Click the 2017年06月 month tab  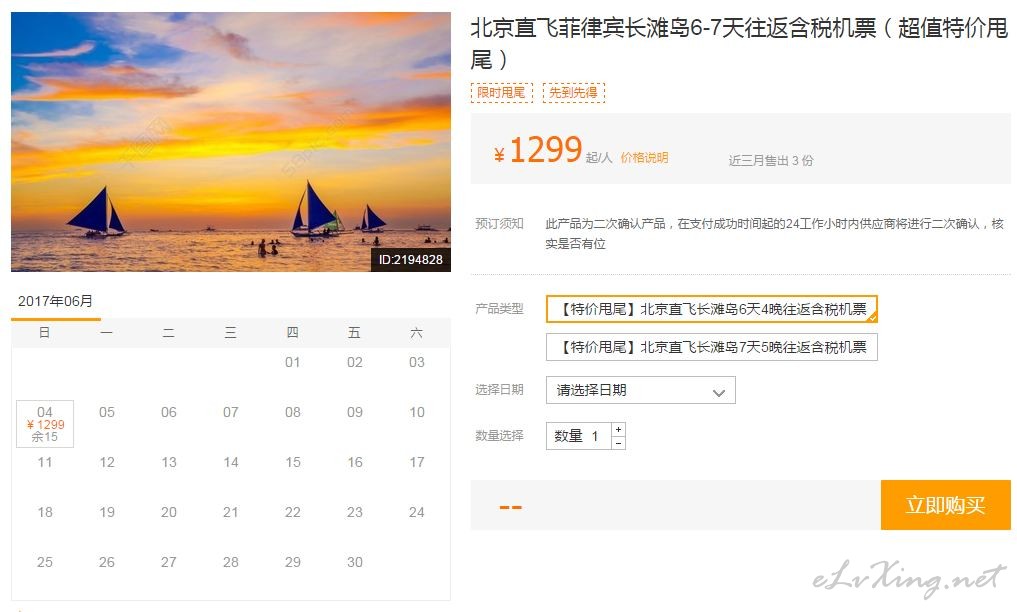[55, 301]
